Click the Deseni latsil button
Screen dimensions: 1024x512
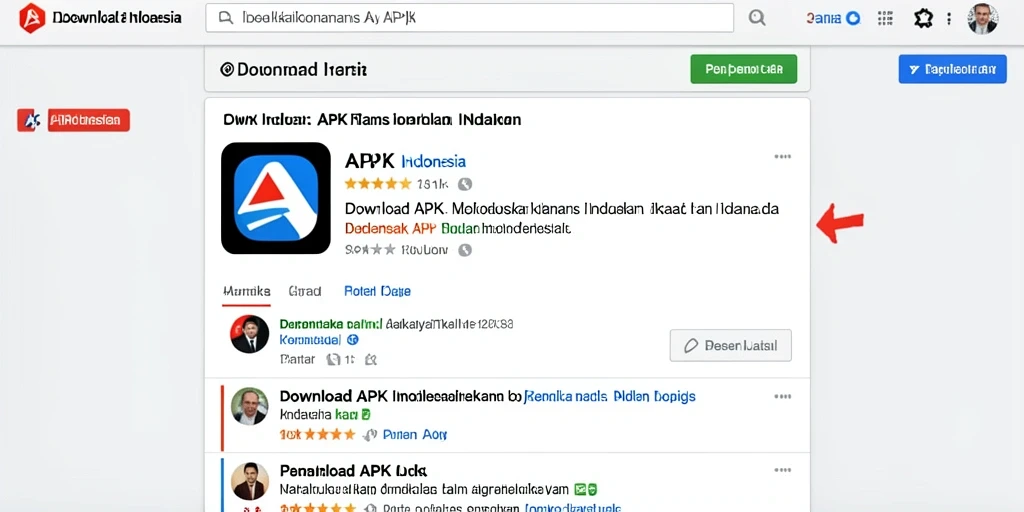click(x=731, y=345)
